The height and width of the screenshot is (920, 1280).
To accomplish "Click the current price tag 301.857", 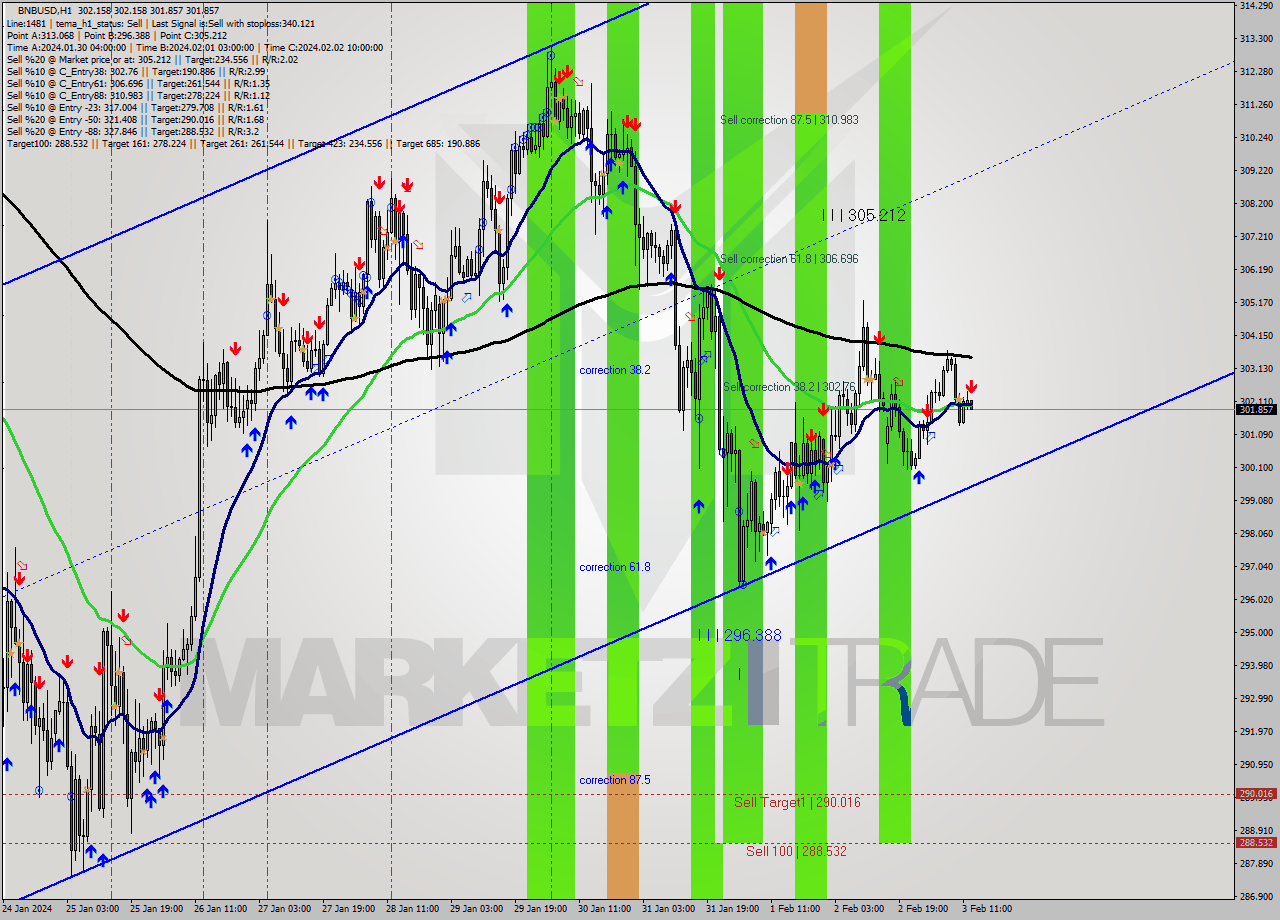I will (1256, 409).
